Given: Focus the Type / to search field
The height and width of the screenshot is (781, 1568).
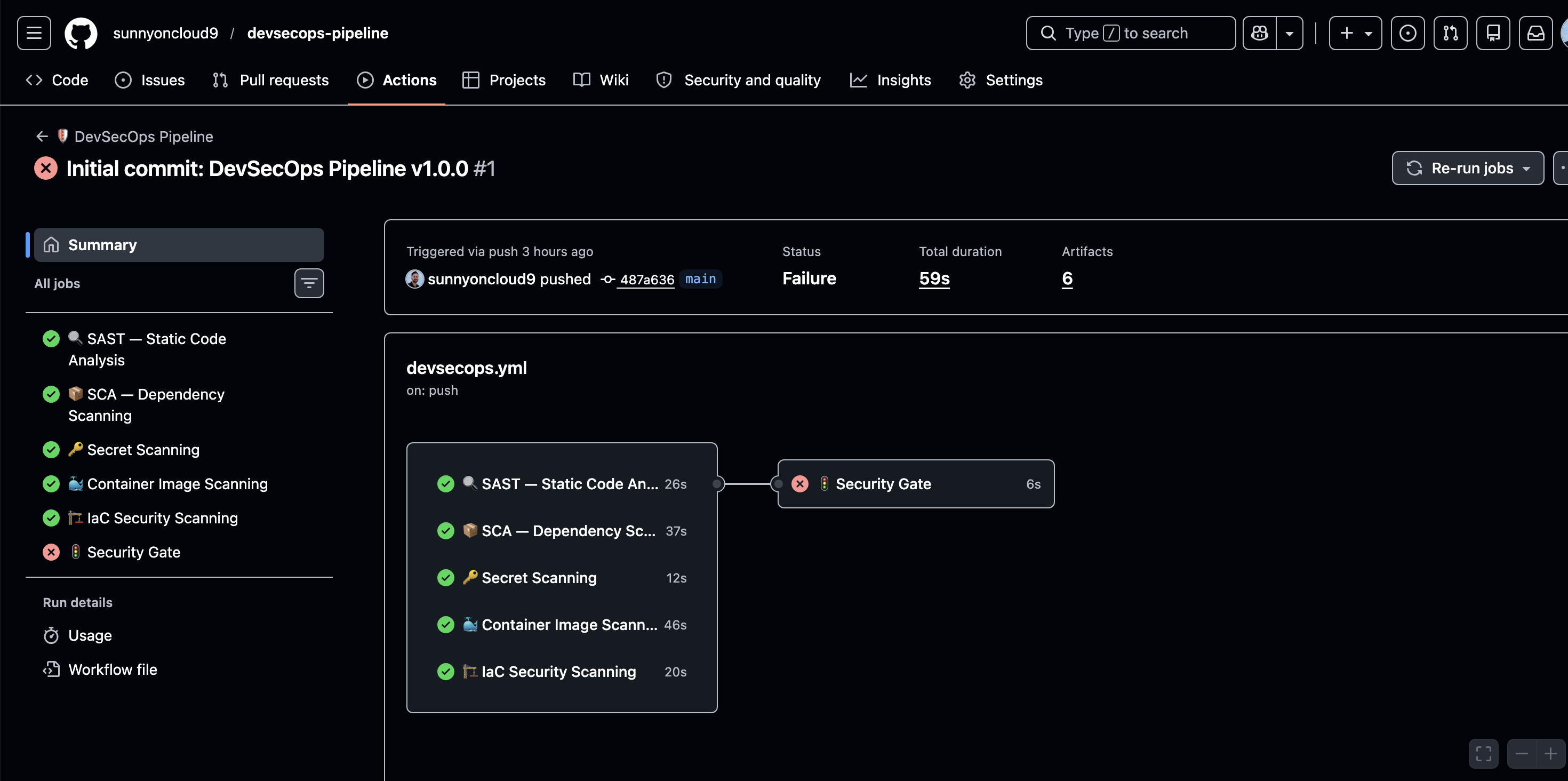Looking at the screenshot, I should click(1130, 33).
